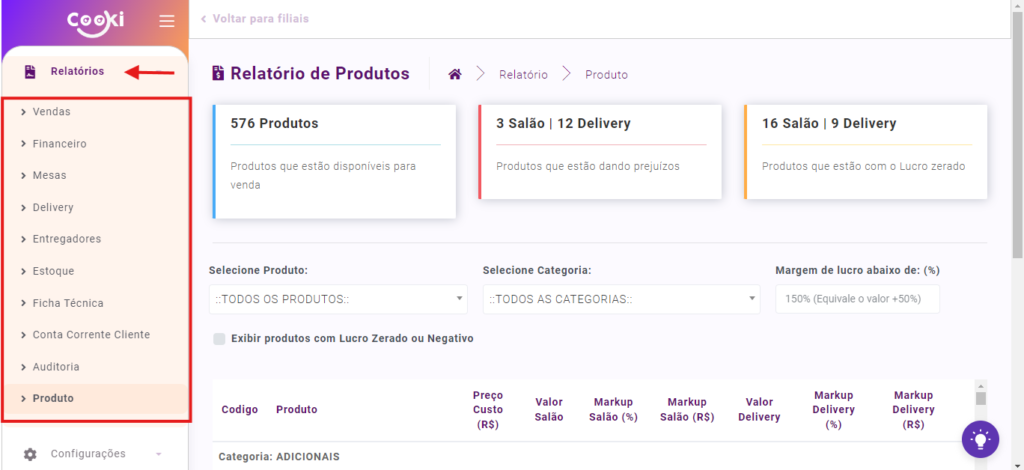Click the Relatório de Produtos title icon
Screen dimensions: 1024x470
(x=218, y=73)
